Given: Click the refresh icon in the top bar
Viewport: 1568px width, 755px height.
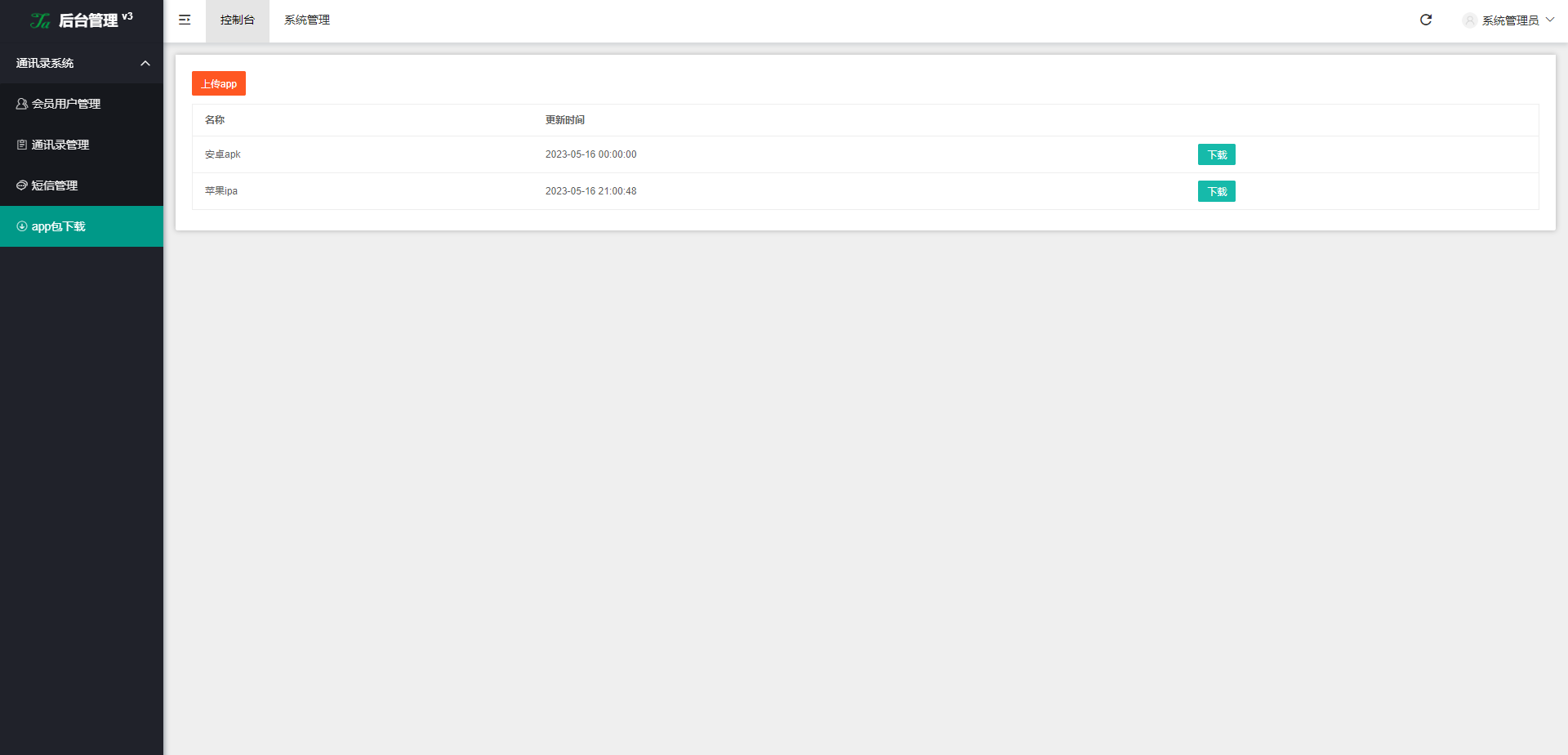Looking at the screenshot, I should pos(1426,20).
